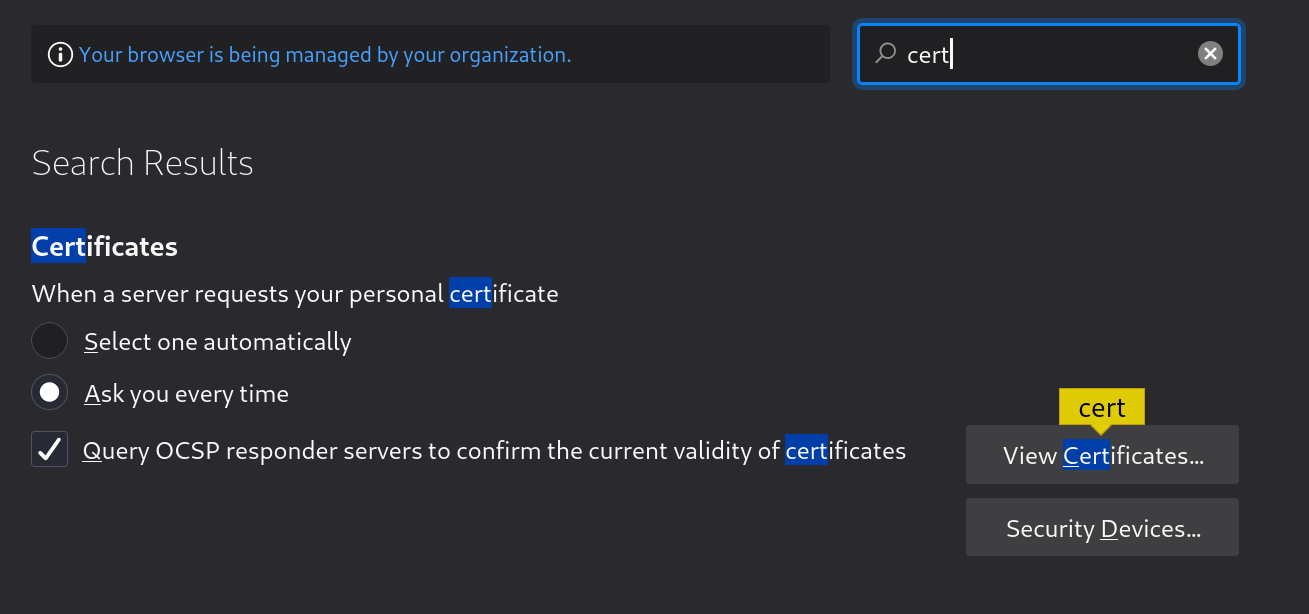
Task: Click the 'Select one automatically' label text
Action: (x=218, y=342)
